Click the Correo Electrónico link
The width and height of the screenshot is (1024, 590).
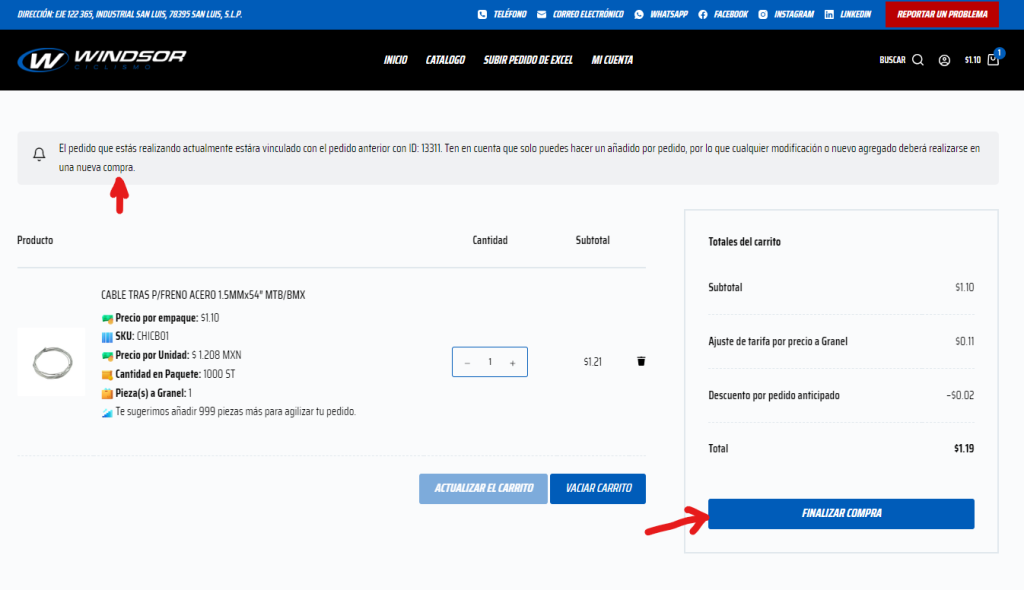[x=580, y=14]
